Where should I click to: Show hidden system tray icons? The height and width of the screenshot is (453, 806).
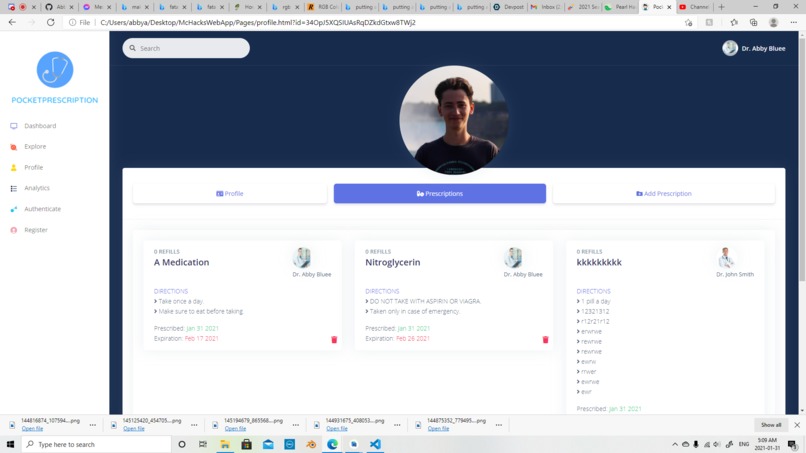tap(674, 444)
